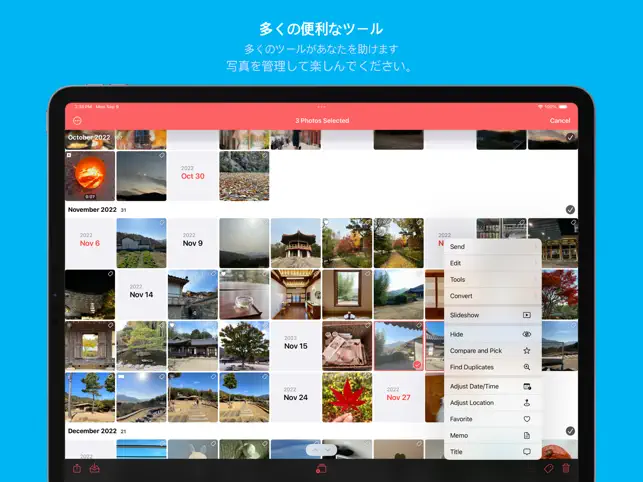Viewport: 643px width, 482px height.
Task: Open the ellipsis more-options button
Action: coord(77,121)
